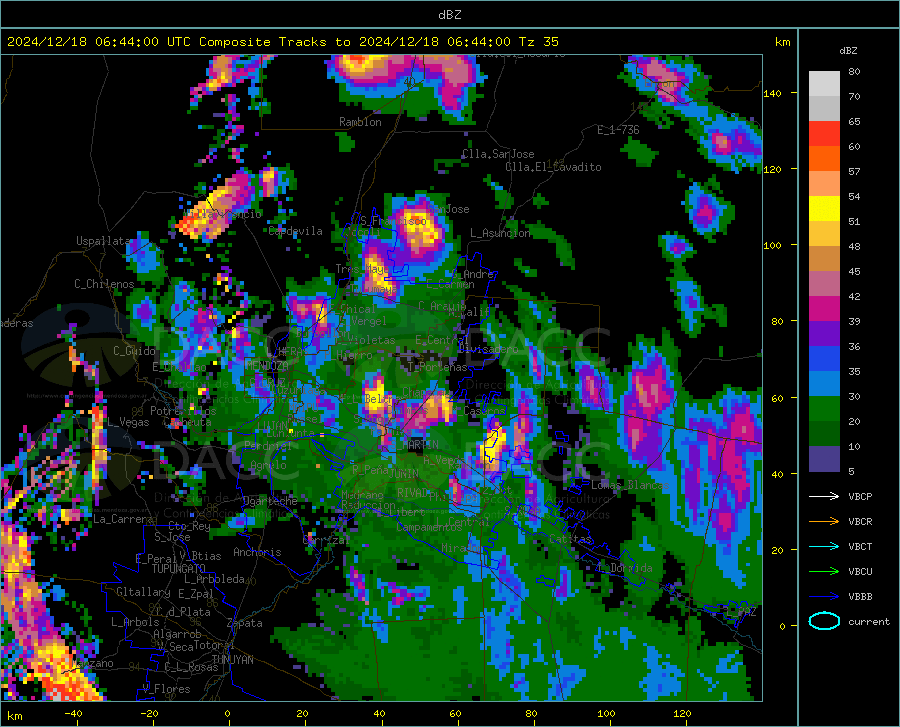The height and width of the screenshot is (727, 900).
Task: Click the 'La_Dormida' map label
Action: tap(623, 567)
